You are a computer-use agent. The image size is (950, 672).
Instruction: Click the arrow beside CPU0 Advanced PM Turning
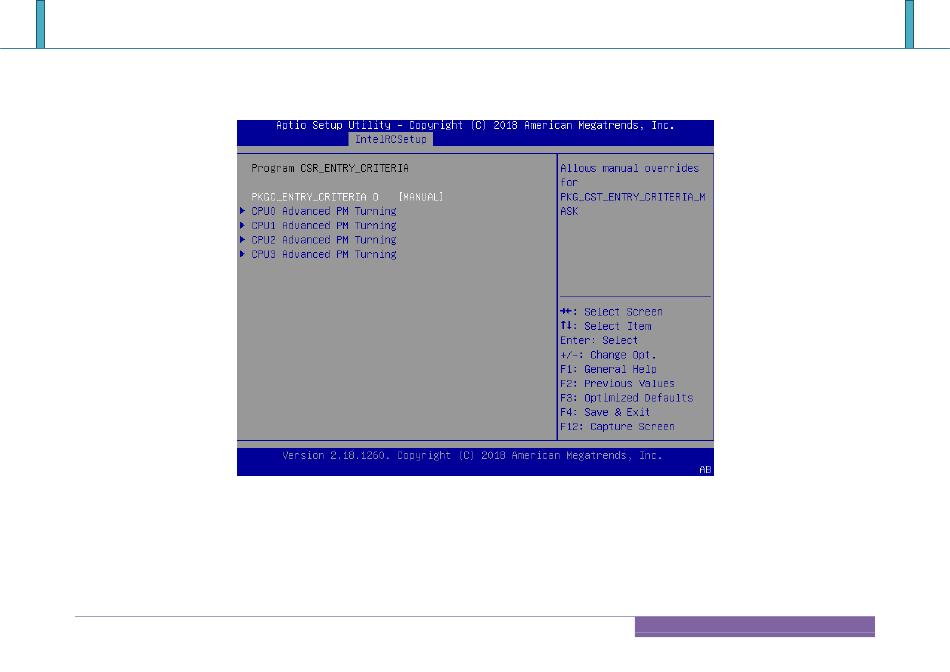[x=242, y=212]
